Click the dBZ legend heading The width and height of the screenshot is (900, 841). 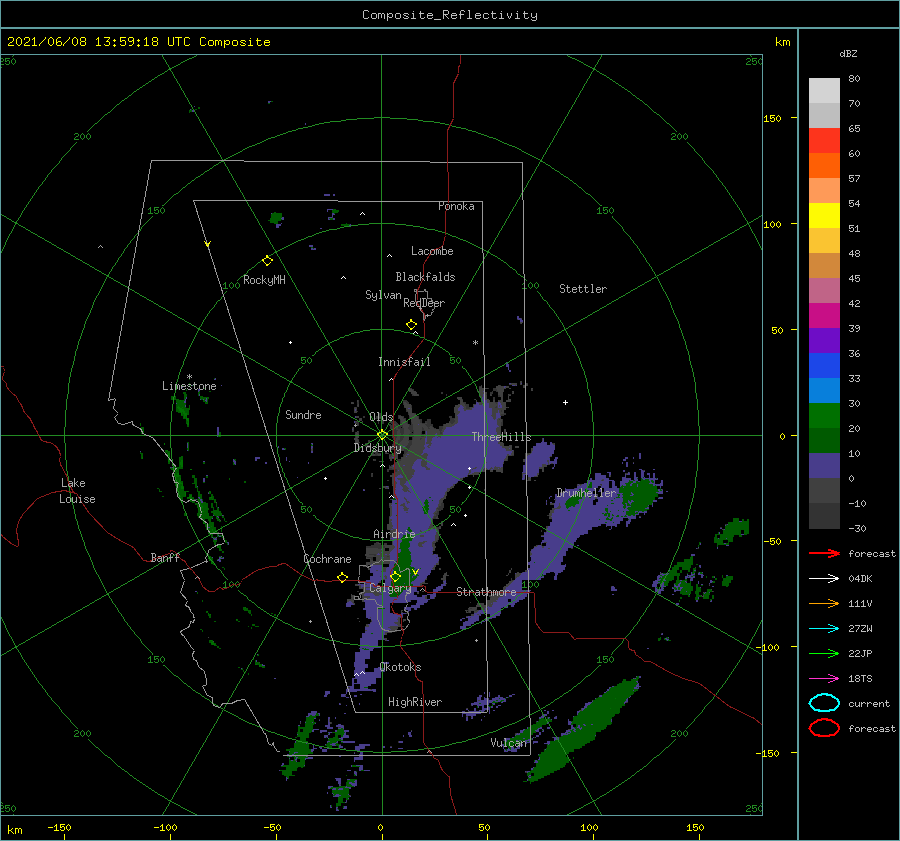click(848, 53)
